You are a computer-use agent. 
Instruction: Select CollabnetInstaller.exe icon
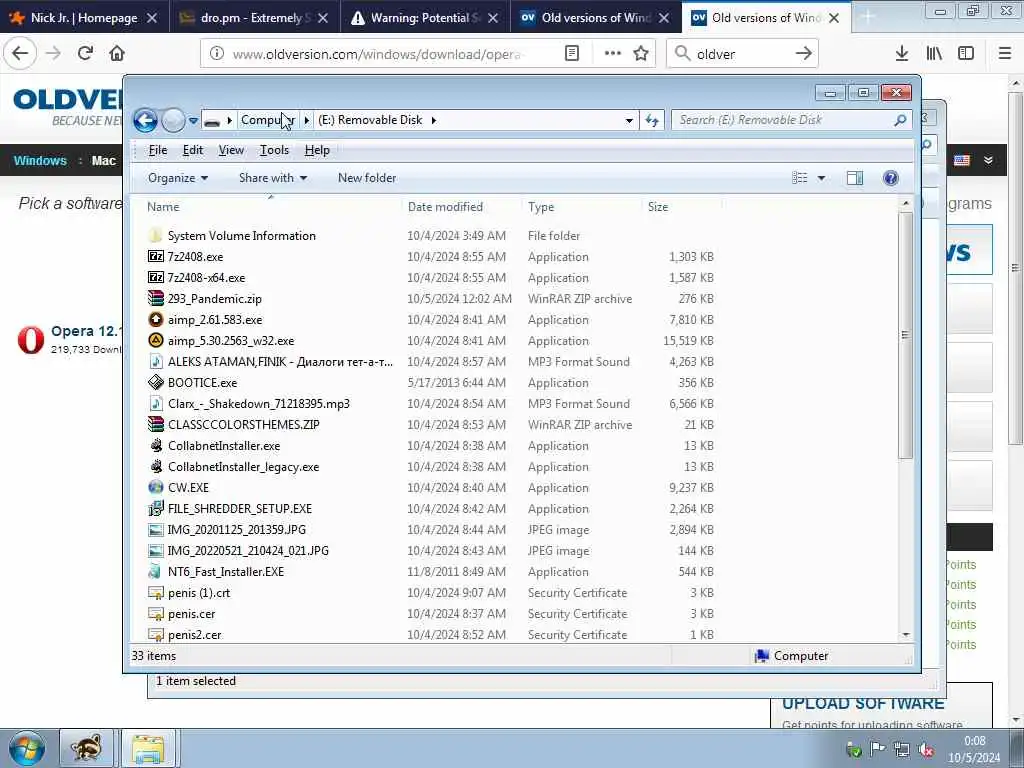tap(155, 445)
